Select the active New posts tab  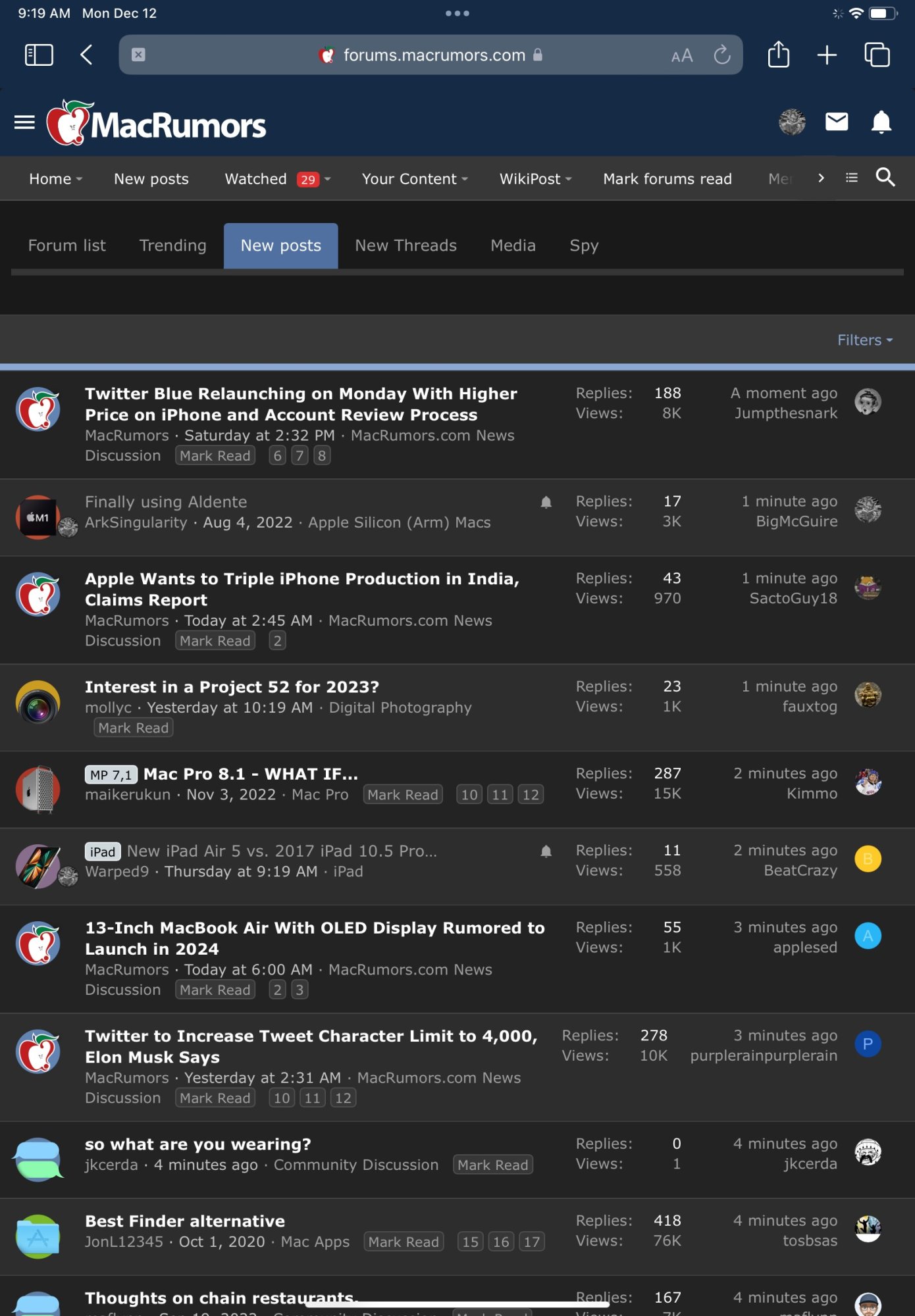pyautogui.click(x=281, y=245)
